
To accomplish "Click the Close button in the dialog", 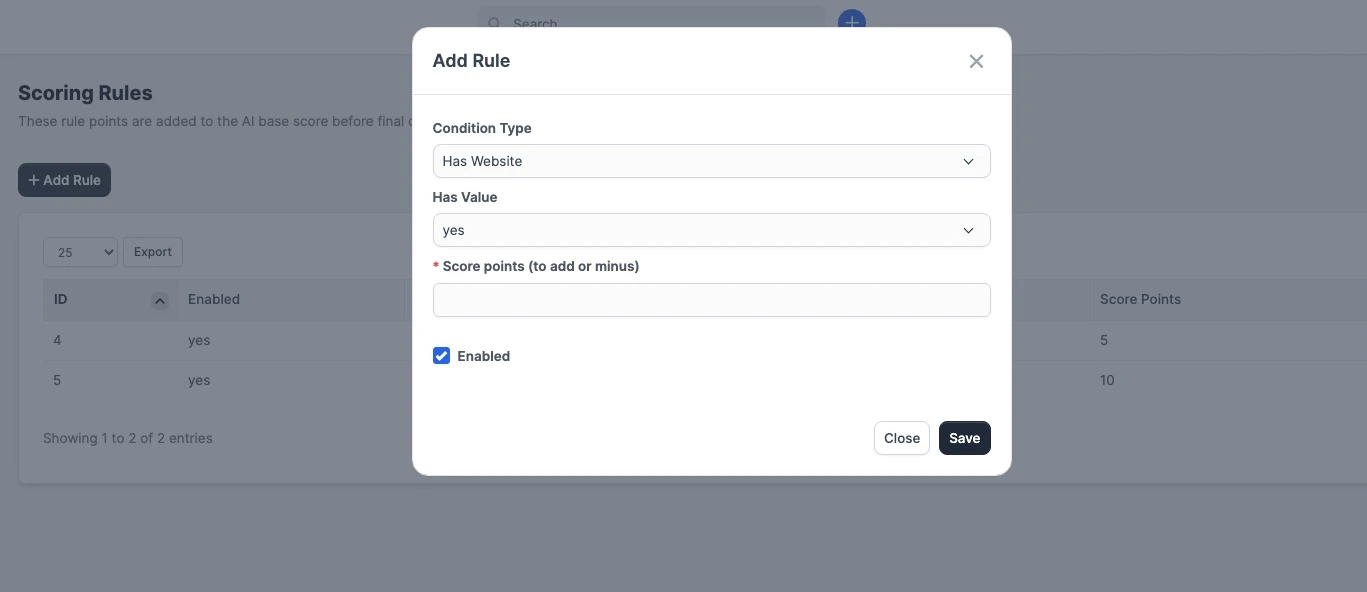I will (901, 438).
